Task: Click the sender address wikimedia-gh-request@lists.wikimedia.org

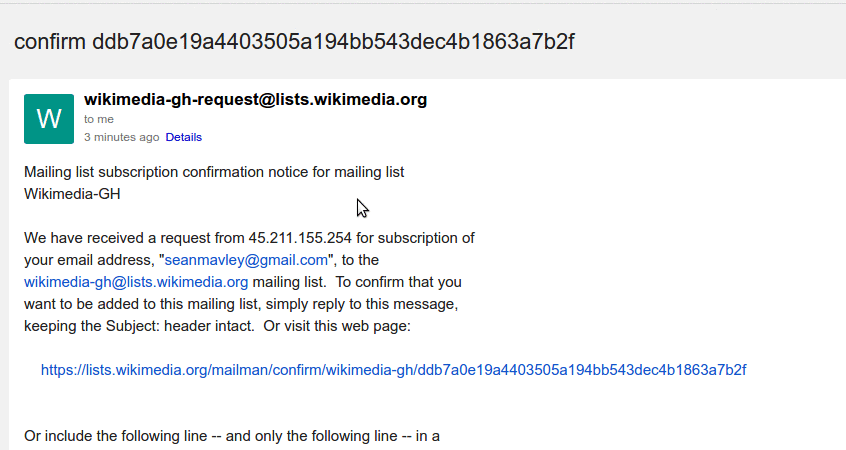Action: pos(255,99)
